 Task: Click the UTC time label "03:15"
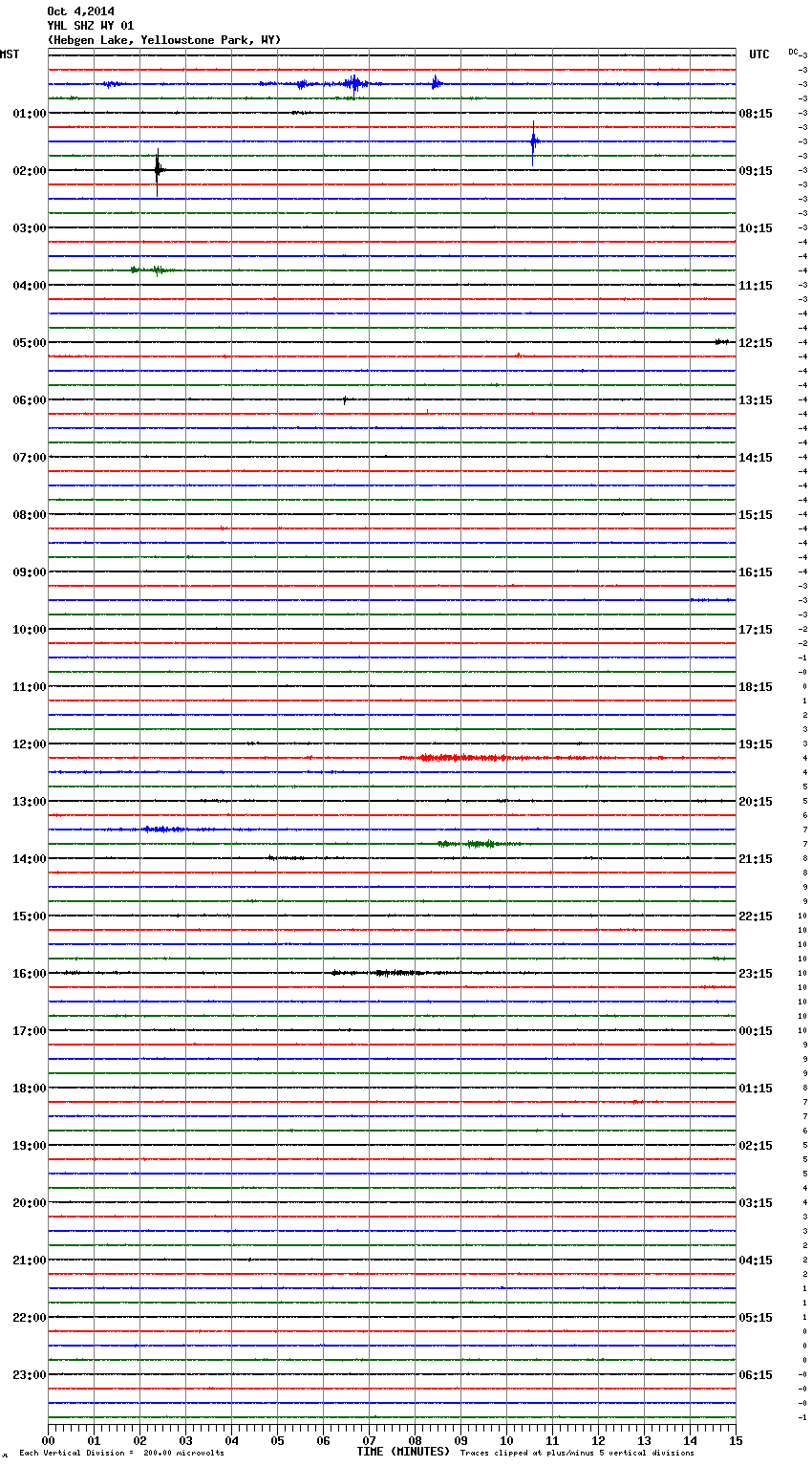pos(756,1203)
